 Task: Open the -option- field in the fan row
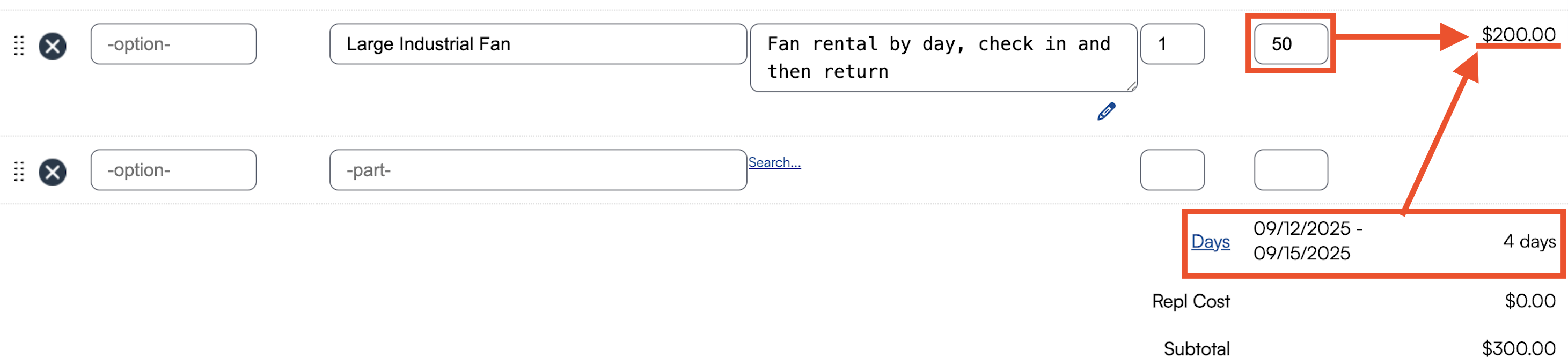[x=173, y=44]
